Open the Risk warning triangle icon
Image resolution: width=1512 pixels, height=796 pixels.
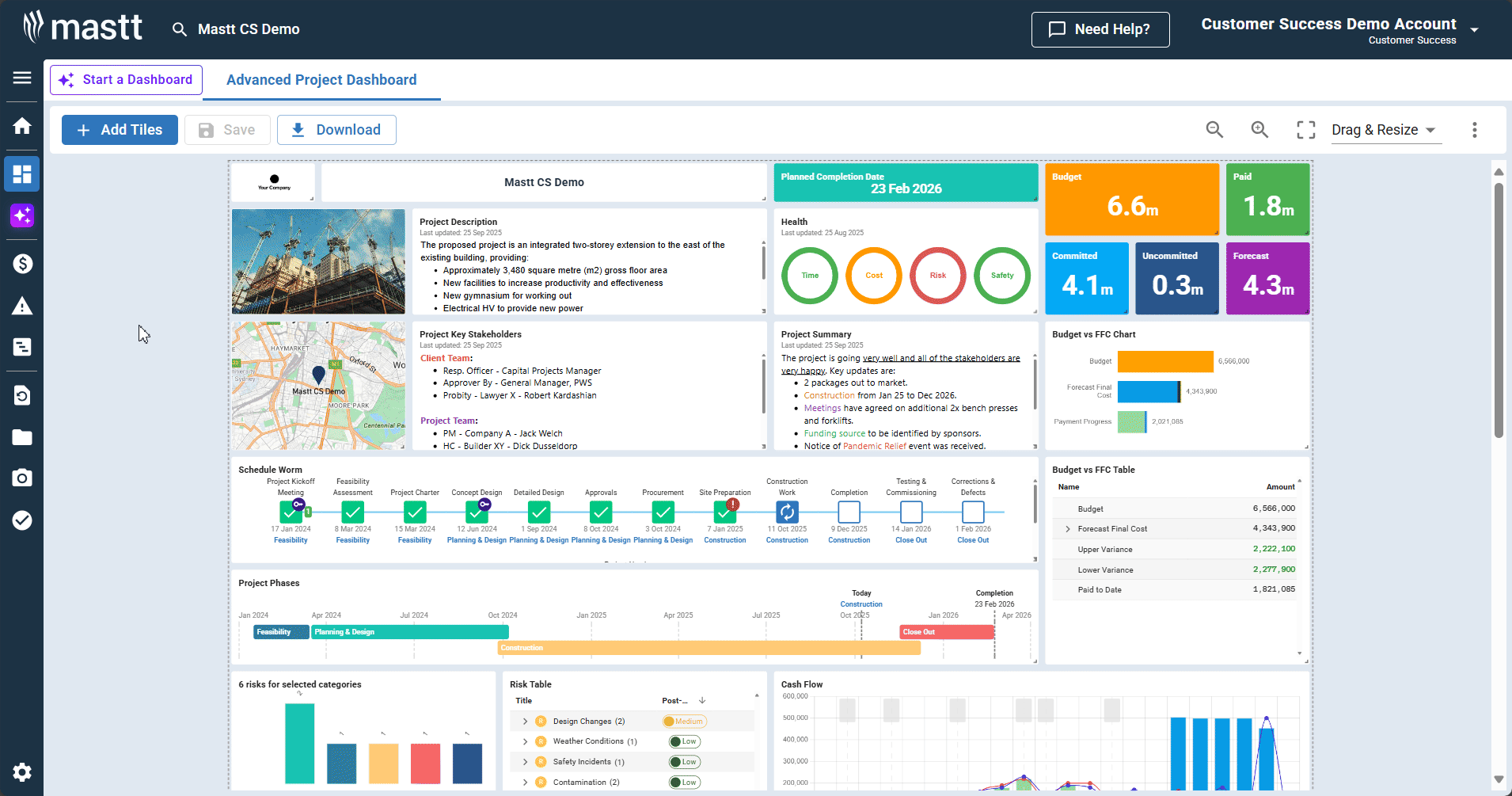[x=22, y=307]
